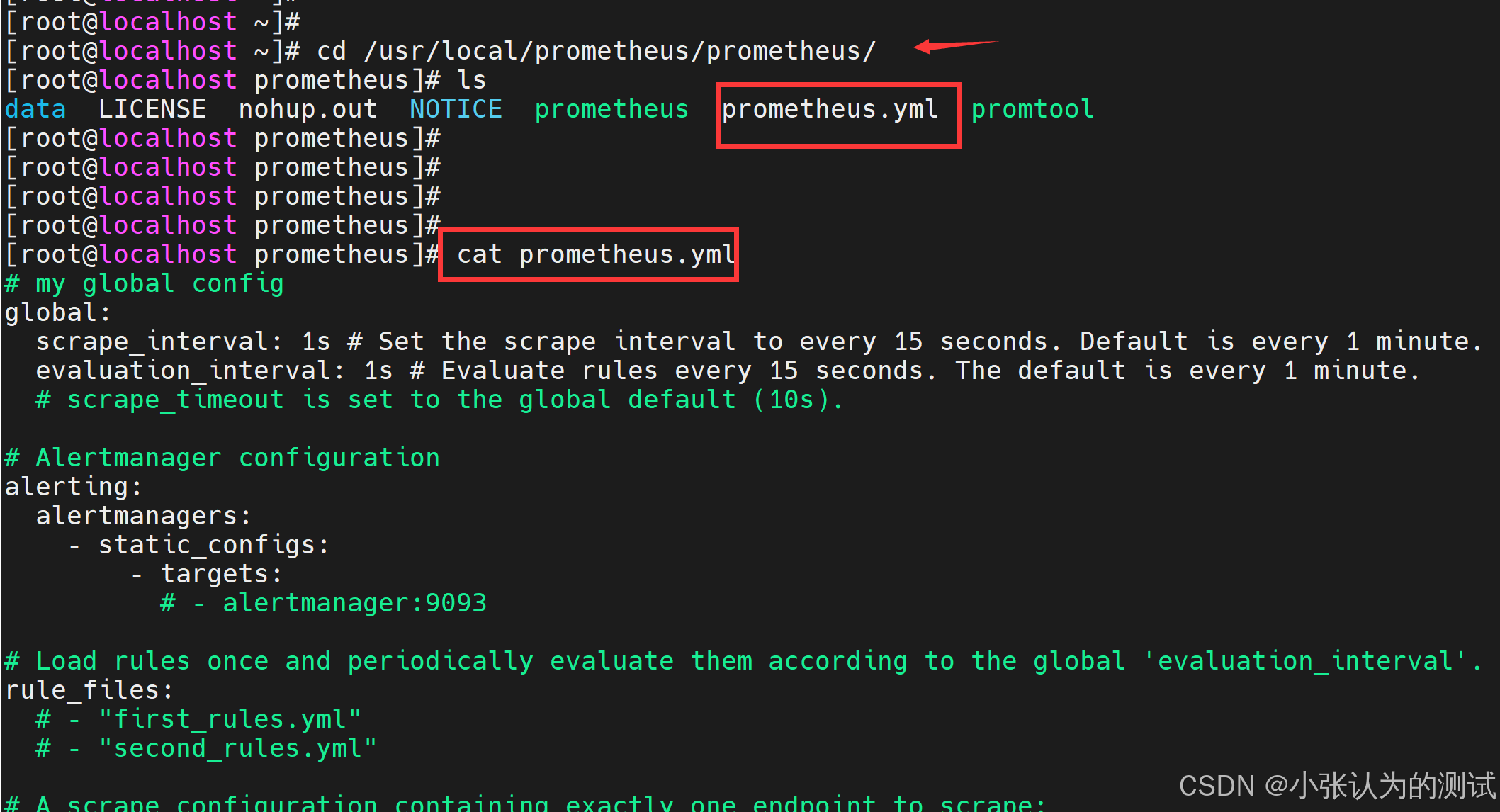Click the 'LICENSE' file name
This screenshot has width=1500, height=812.
coord(152,110)
